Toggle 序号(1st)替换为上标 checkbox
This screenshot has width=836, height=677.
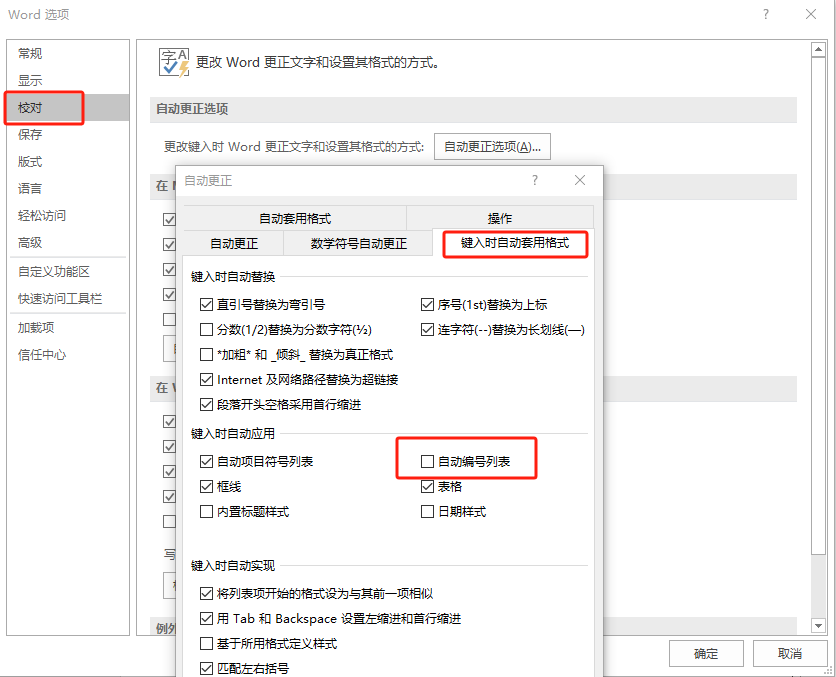point(427,304)
